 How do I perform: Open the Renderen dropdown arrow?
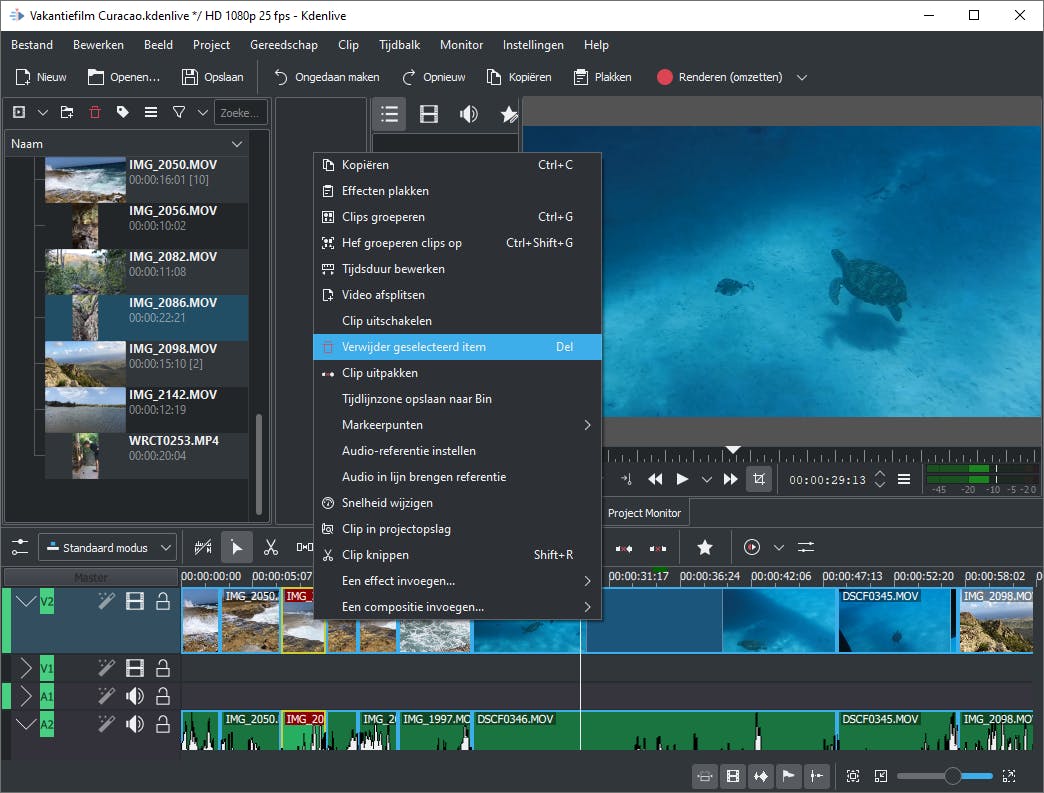[801, 77]
